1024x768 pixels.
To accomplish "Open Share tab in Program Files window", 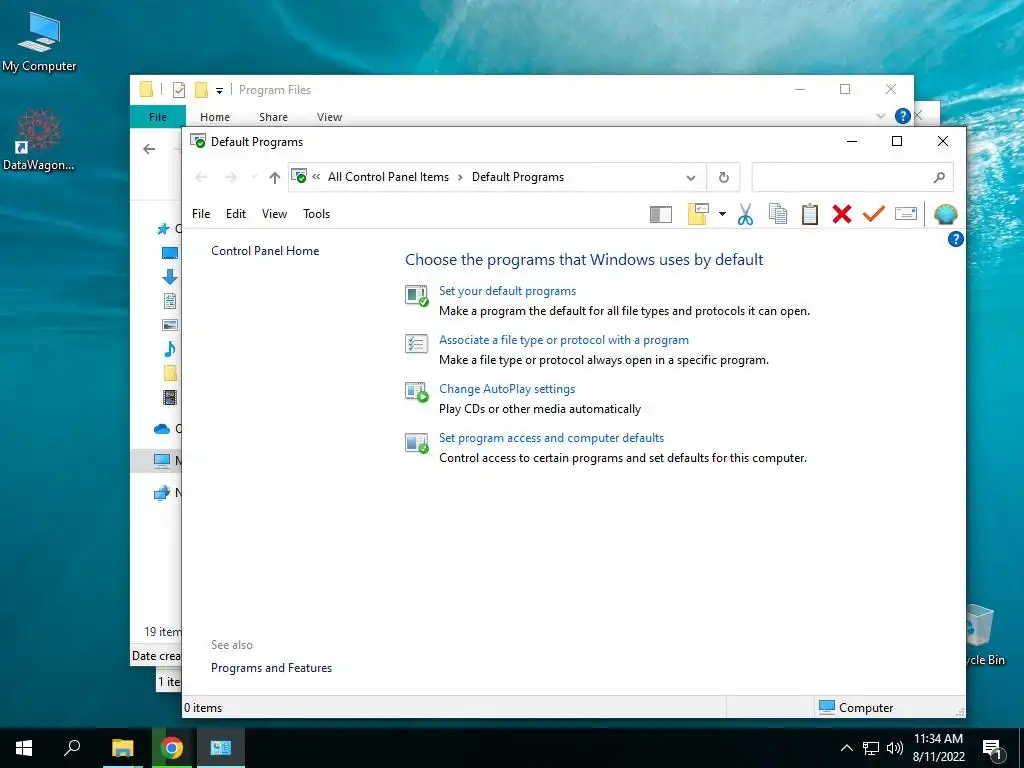I will coord(273,117).
